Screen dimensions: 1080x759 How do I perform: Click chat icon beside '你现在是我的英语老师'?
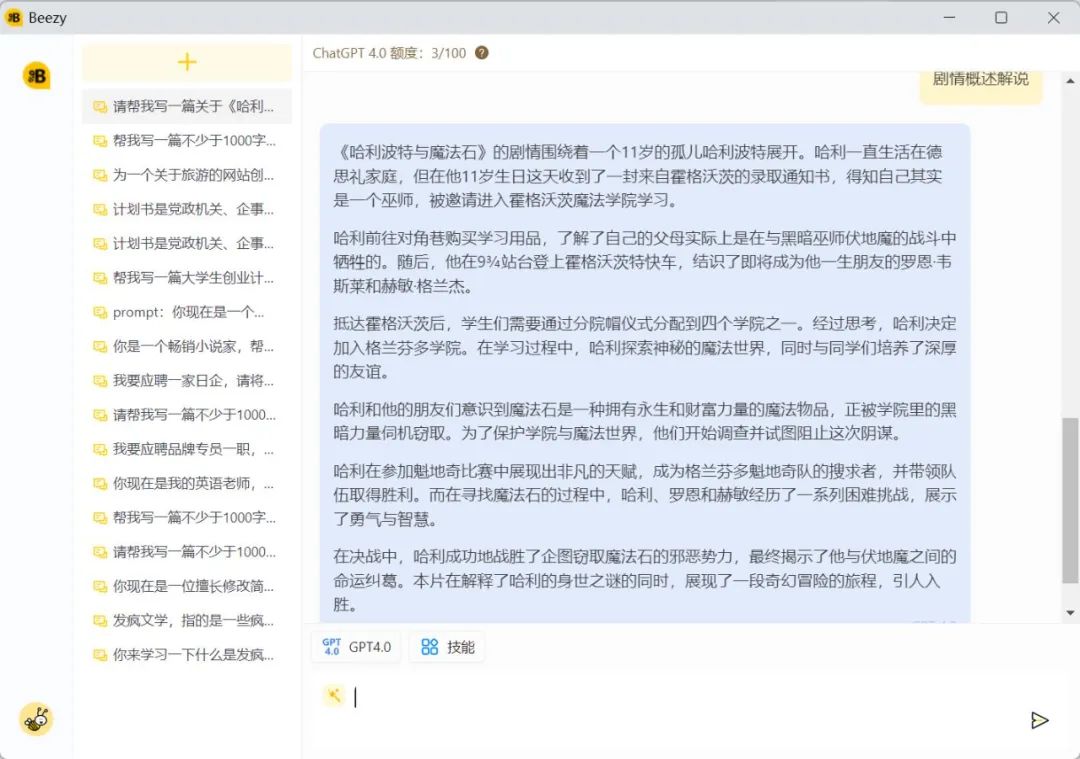pos(100,484)
